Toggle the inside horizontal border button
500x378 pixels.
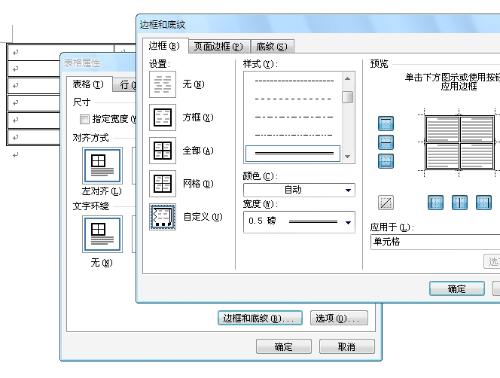pyautogui.click(x=386, y=142)
